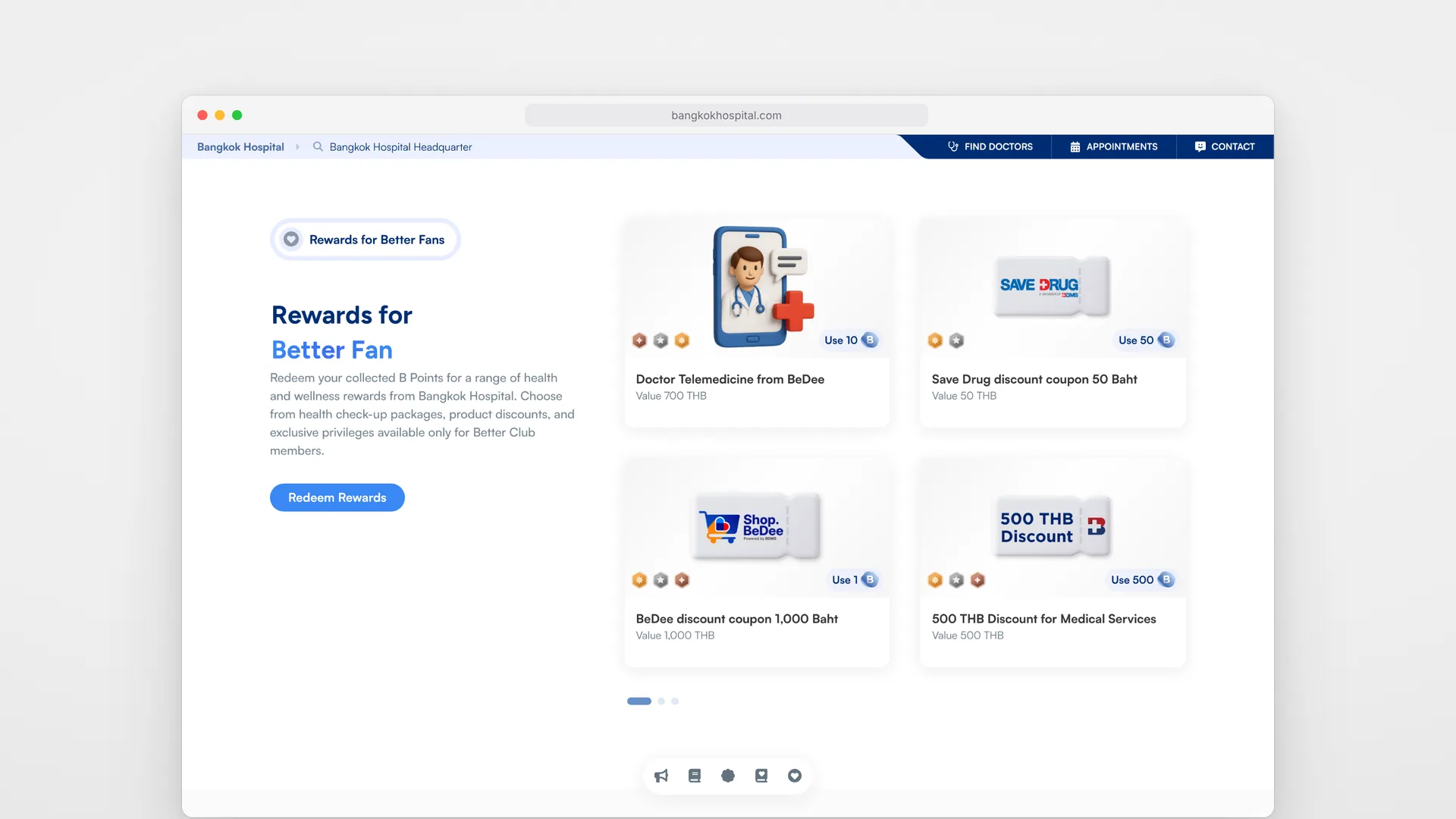This screenshot has height=819, width=1456.
Task: Click the stethoscope Find Doctors icon
Action: point(953,146)
